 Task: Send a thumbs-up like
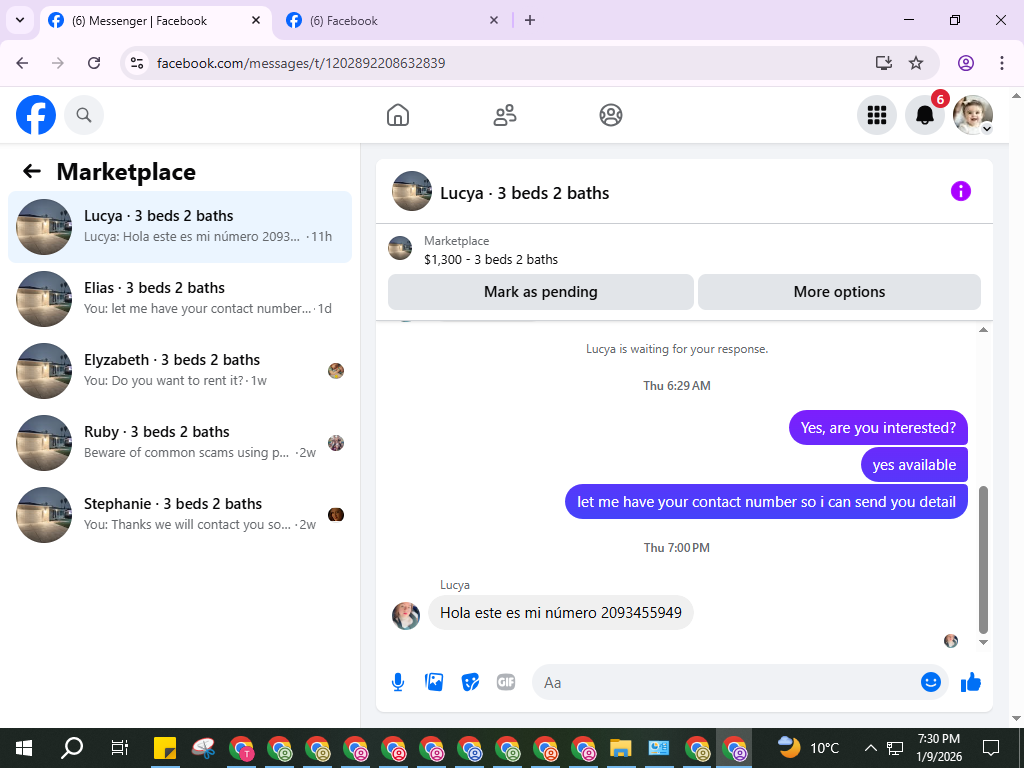pyautogui.click(x=971, y=682)
